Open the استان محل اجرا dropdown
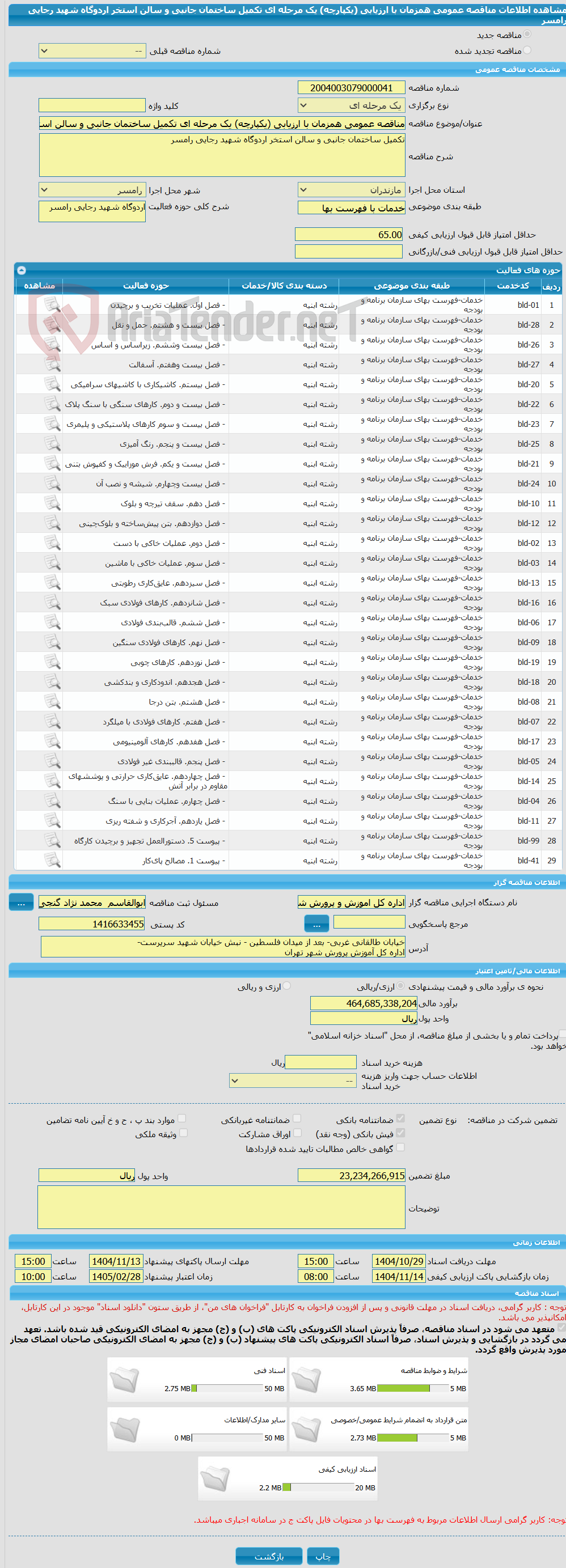 pos(352,190)
